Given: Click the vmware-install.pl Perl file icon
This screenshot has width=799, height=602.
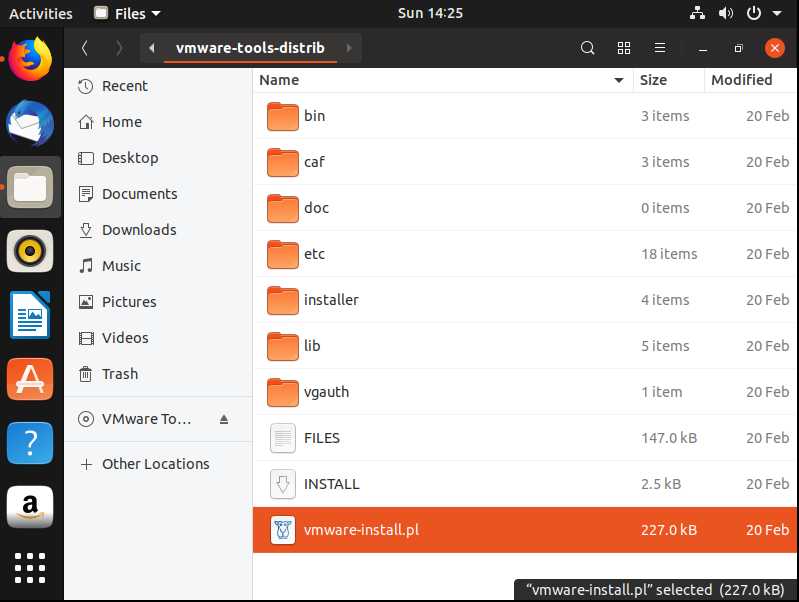Looking at the screenshot, I should [282, 530].
